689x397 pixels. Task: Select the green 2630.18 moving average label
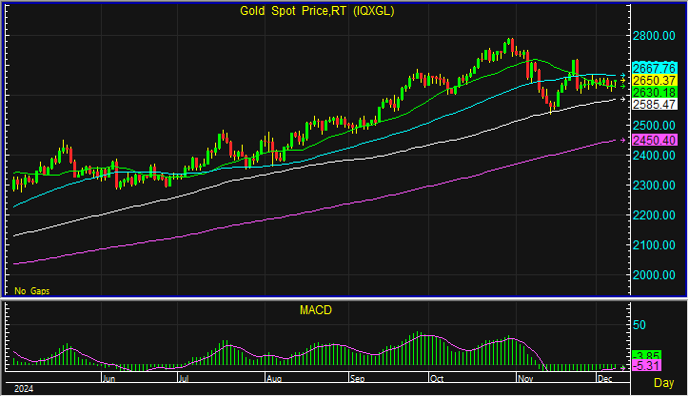pos(654,92)
